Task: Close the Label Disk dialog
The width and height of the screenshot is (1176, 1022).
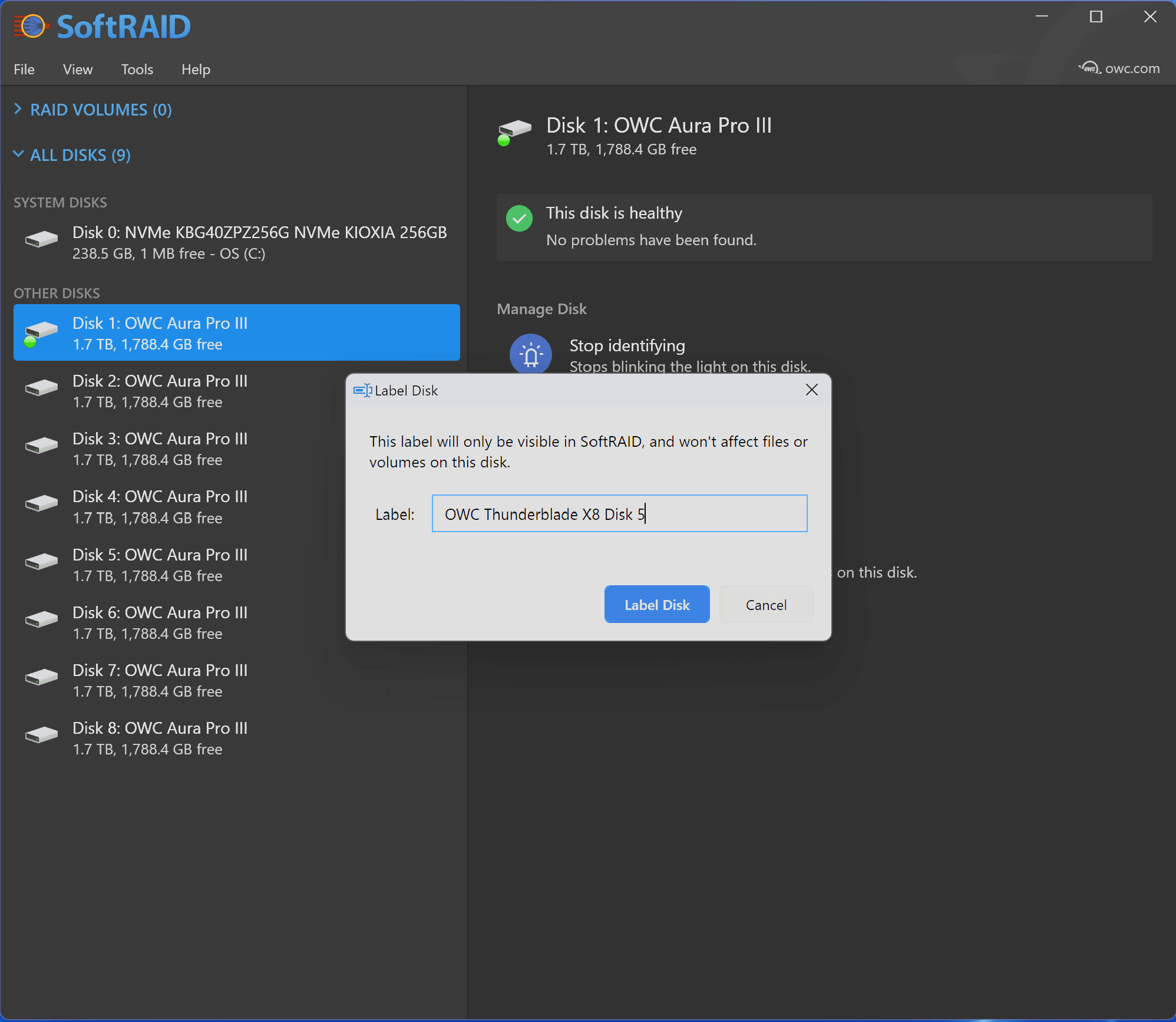Action: 811,390
